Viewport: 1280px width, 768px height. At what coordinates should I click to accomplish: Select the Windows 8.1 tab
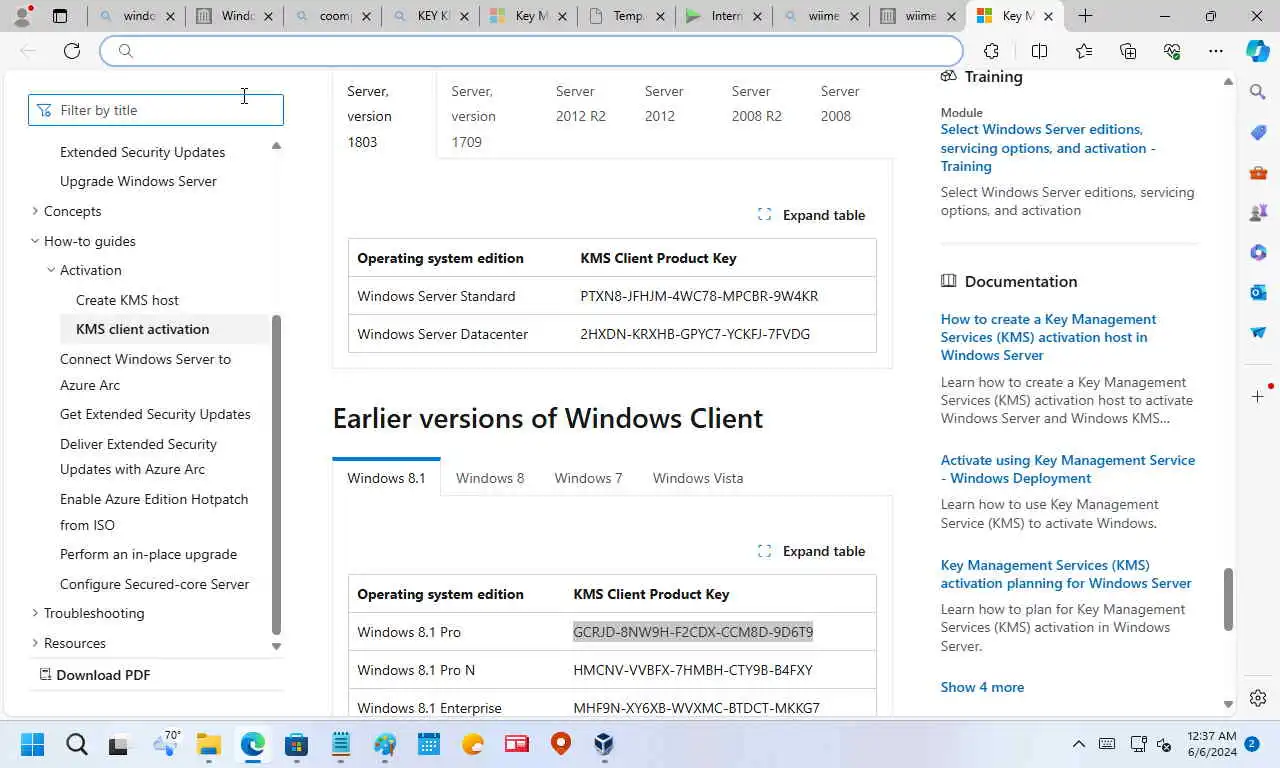pos(386,478)
